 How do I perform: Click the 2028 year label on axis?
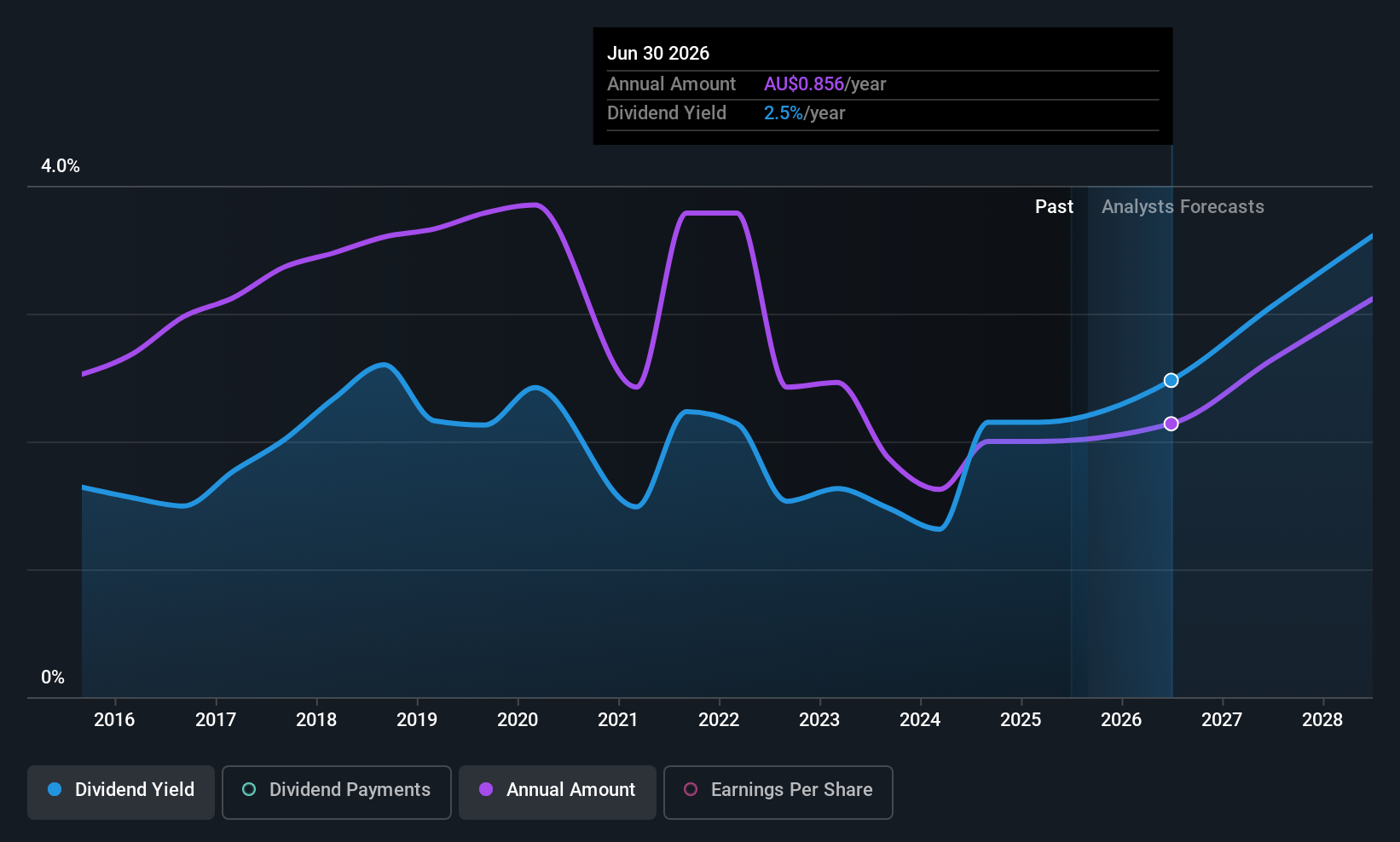[1322, 719]
